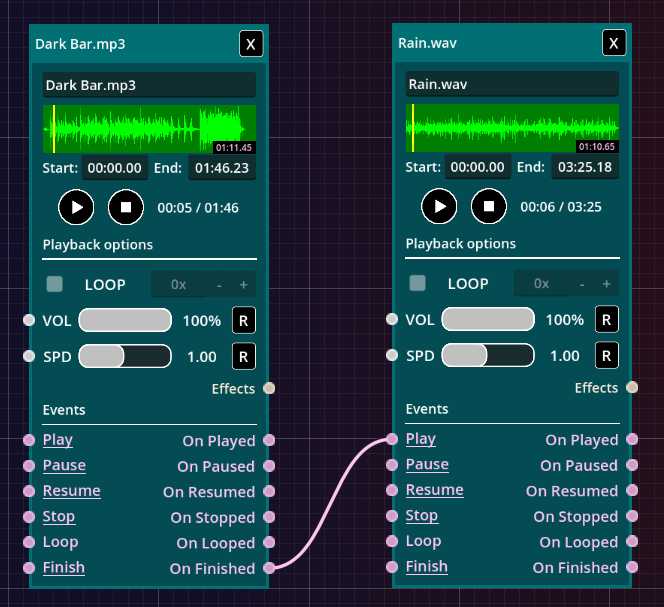Click the Dark Bar.mp3 VOL slider
The image size is (664, 607).
click(x=125, y=320)
